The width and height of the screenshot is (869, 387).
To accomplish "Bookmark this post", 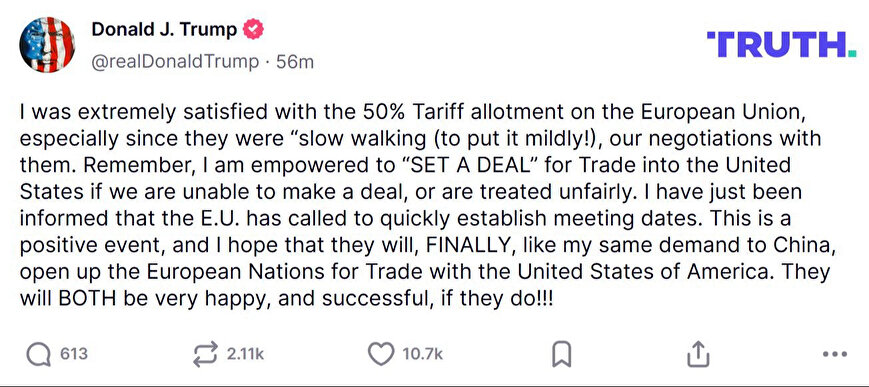I will [x=561, y=354].
